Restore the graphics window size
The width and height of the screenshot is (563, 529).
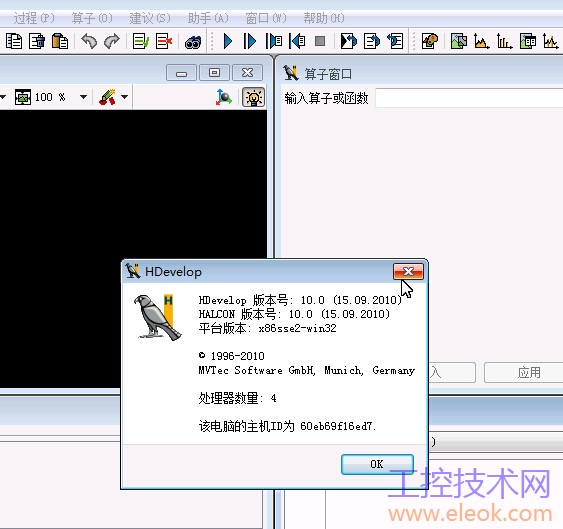[x=214, y=73]
